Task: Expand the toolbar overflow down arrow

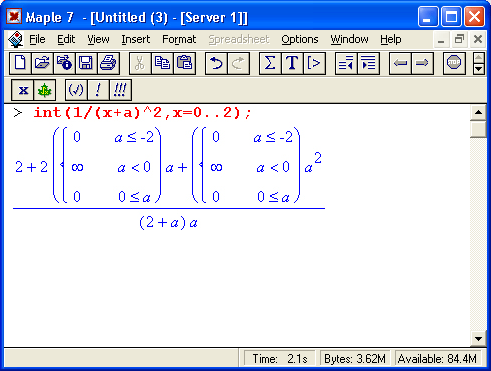Action: 479,69
